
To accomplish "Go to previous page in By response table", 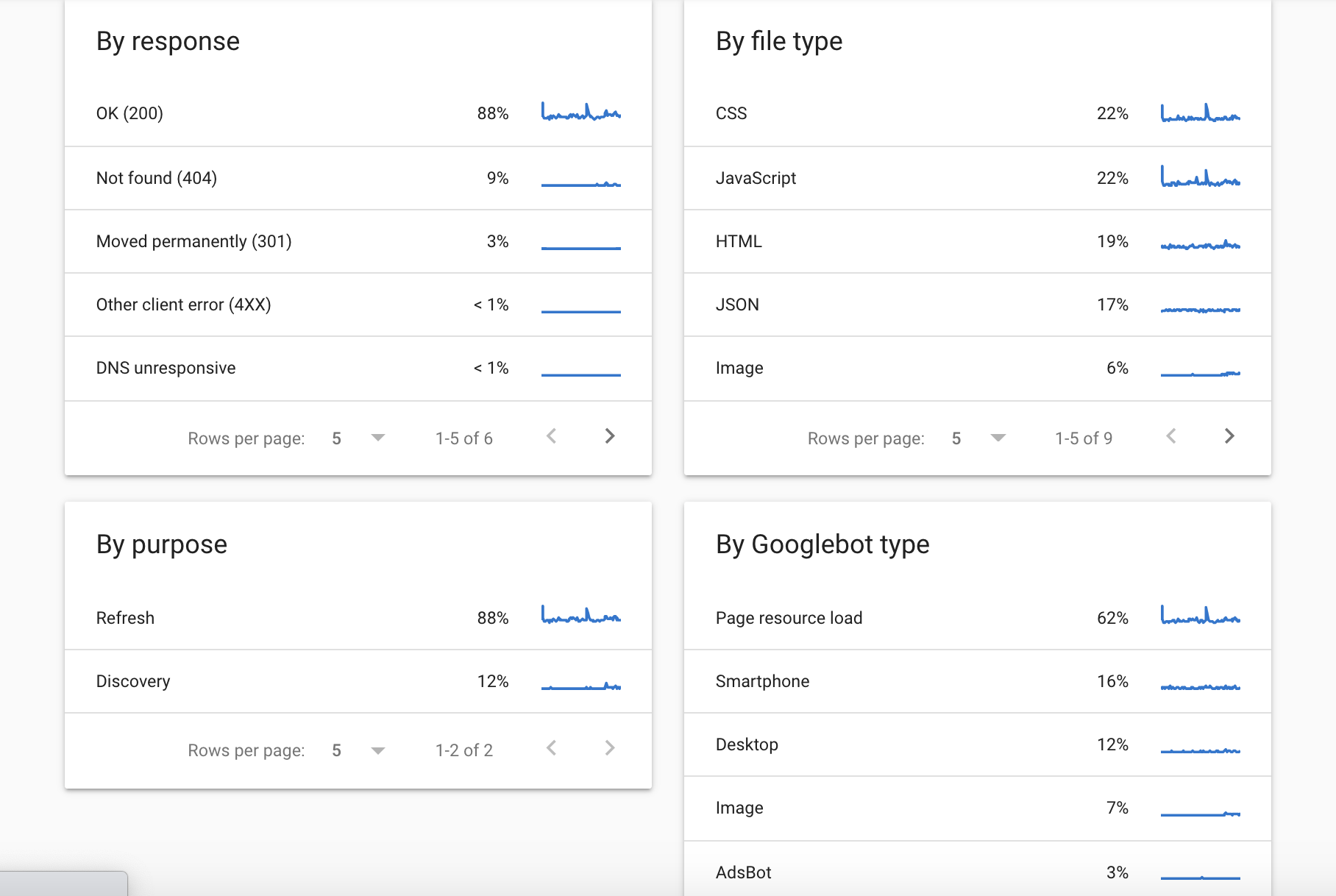I will click(551, 437).
